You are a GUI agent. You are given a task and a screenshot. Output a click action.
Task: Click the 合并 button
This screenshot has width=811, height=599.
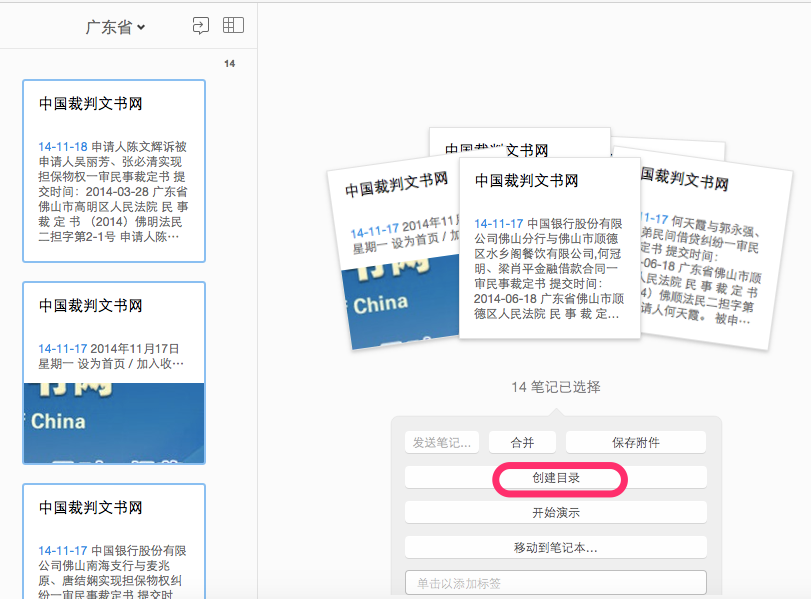coord(522,442)
